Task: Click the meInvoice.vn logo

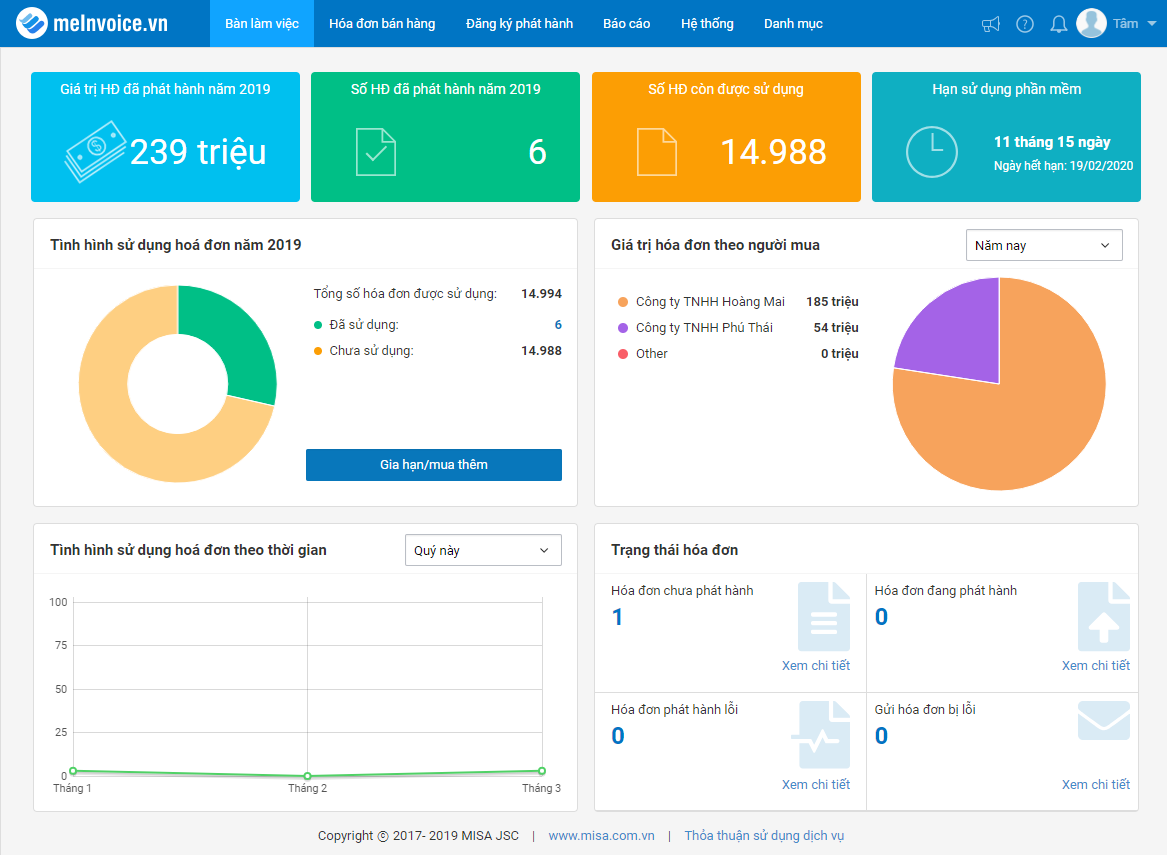Action: (93, 23)
